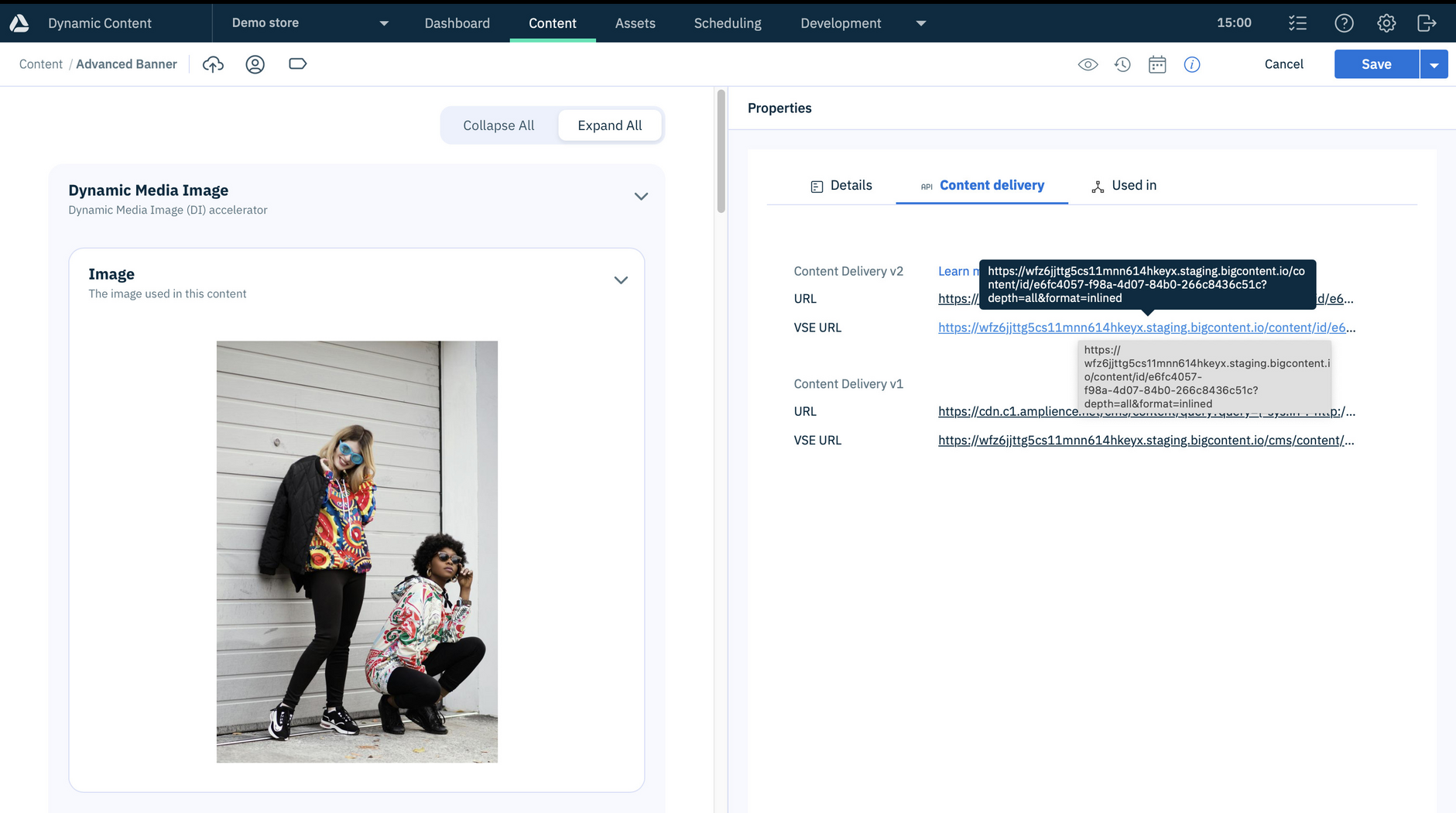This screenshot has width=1456, height=813.
Task: Collapse the Image field chevron
Action: 621,280
